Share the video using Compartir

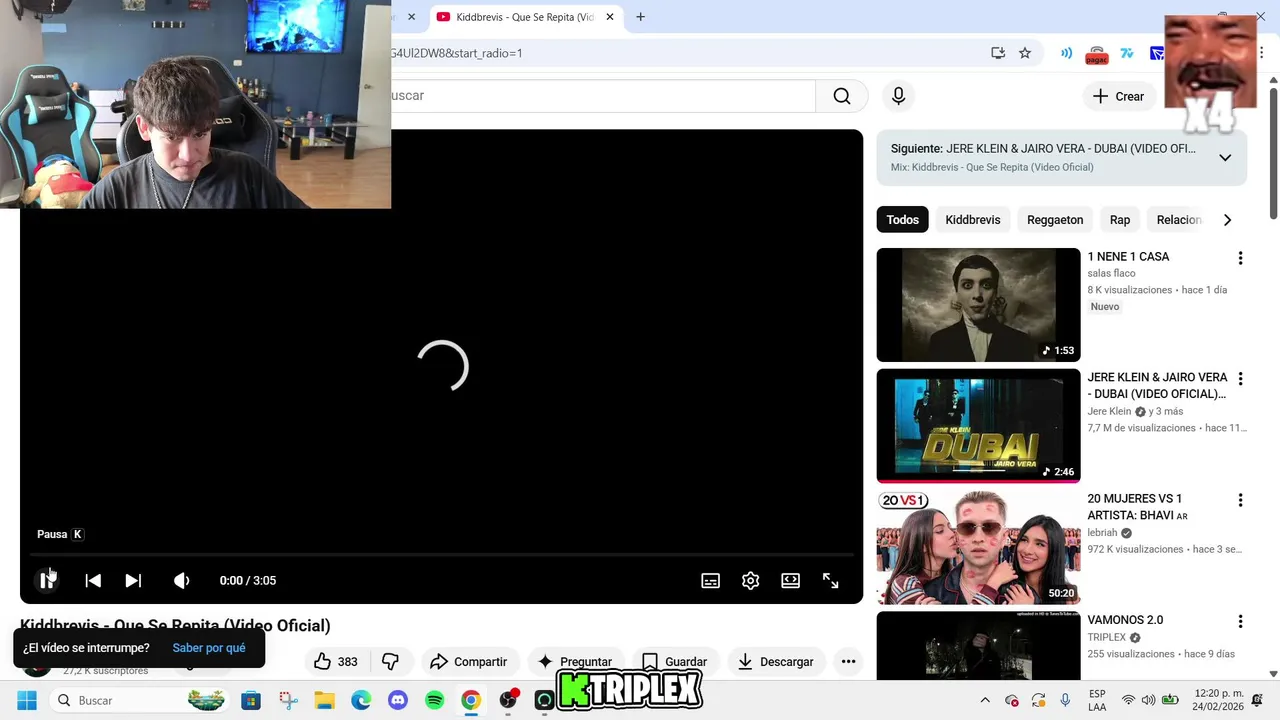pyautogui.click(x=468, y=662)
